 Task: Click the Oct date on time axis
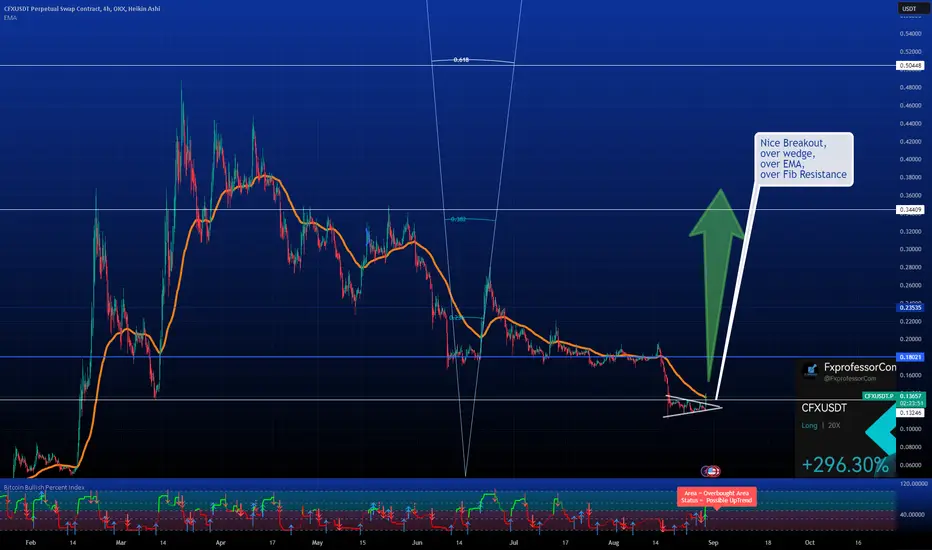pos(810,542)
